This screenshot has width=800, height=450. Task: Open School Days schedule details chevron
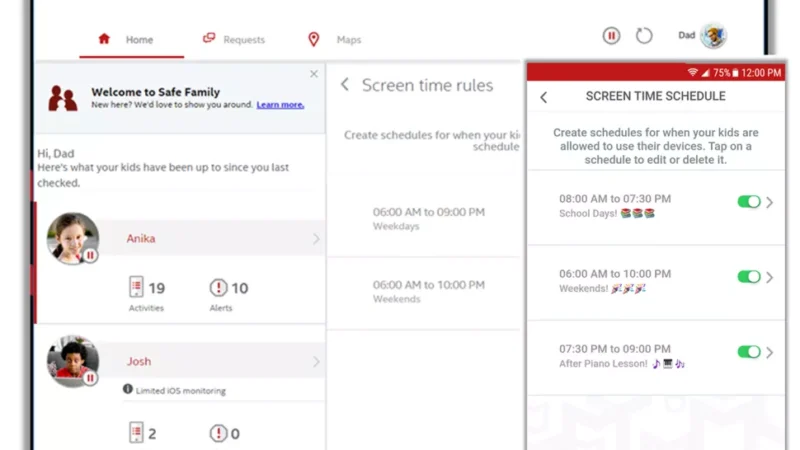[x=770, y=202]
